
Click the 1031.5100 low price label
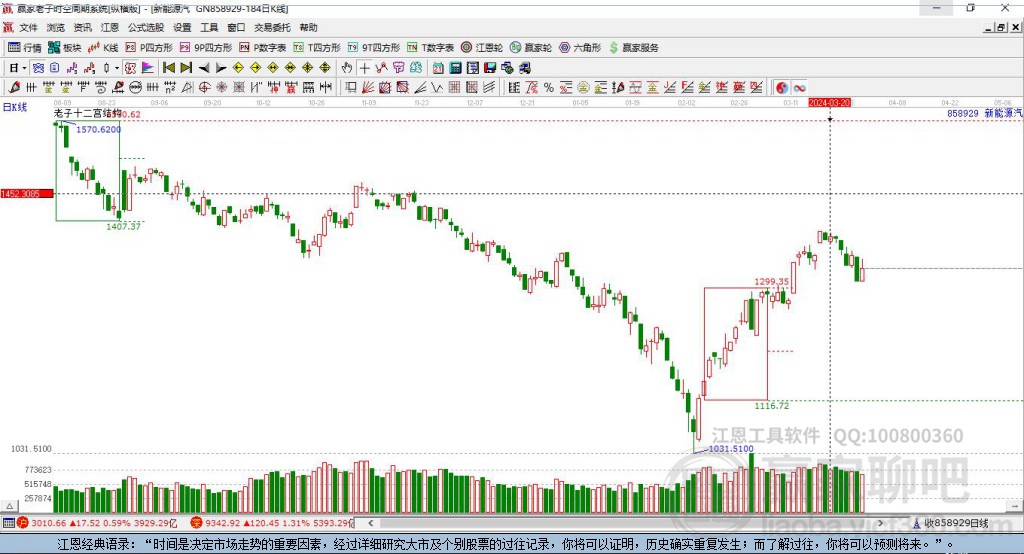(731, 449)
